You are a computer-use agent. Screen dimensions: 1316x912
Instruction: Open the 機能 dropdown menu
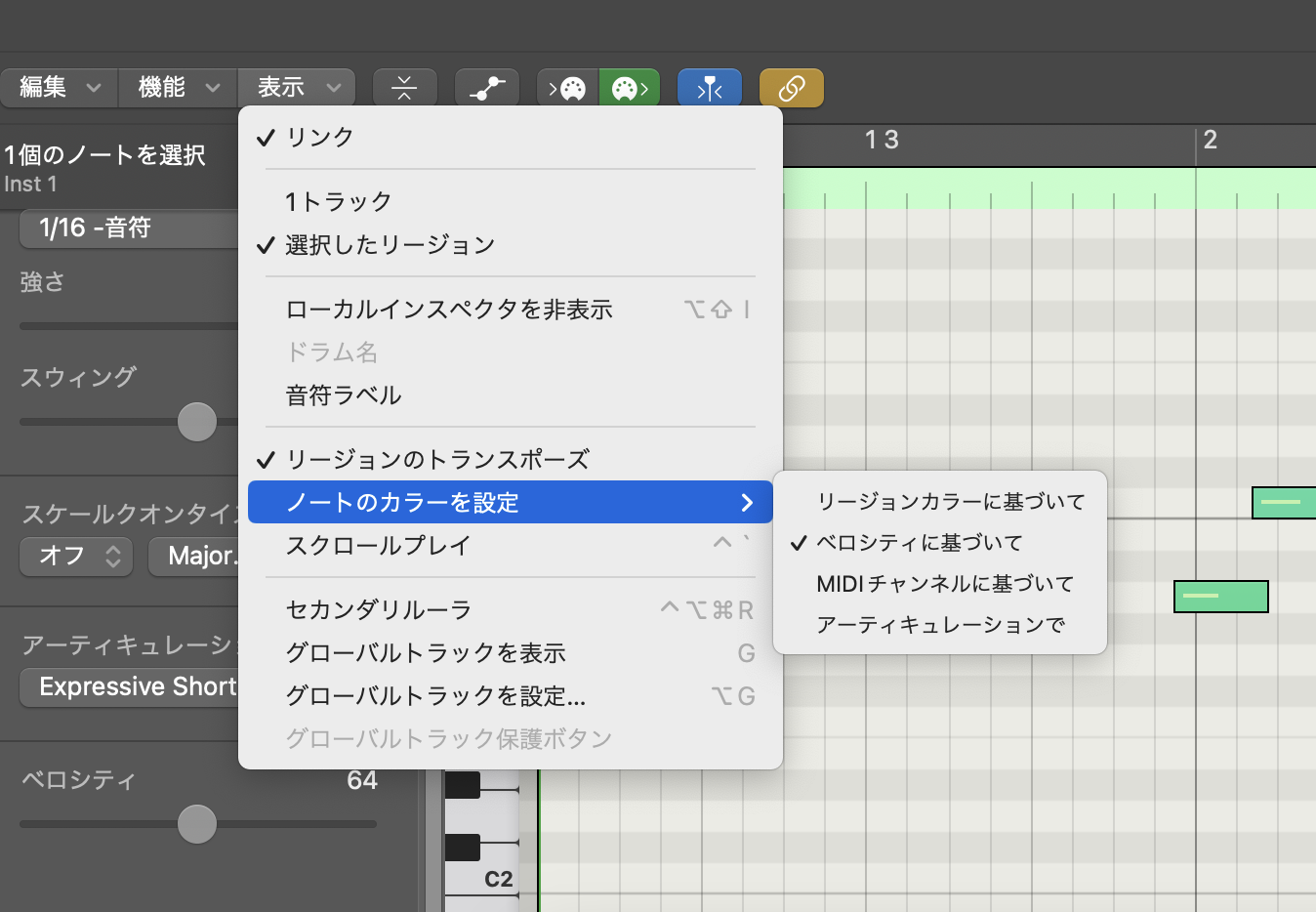178,88
